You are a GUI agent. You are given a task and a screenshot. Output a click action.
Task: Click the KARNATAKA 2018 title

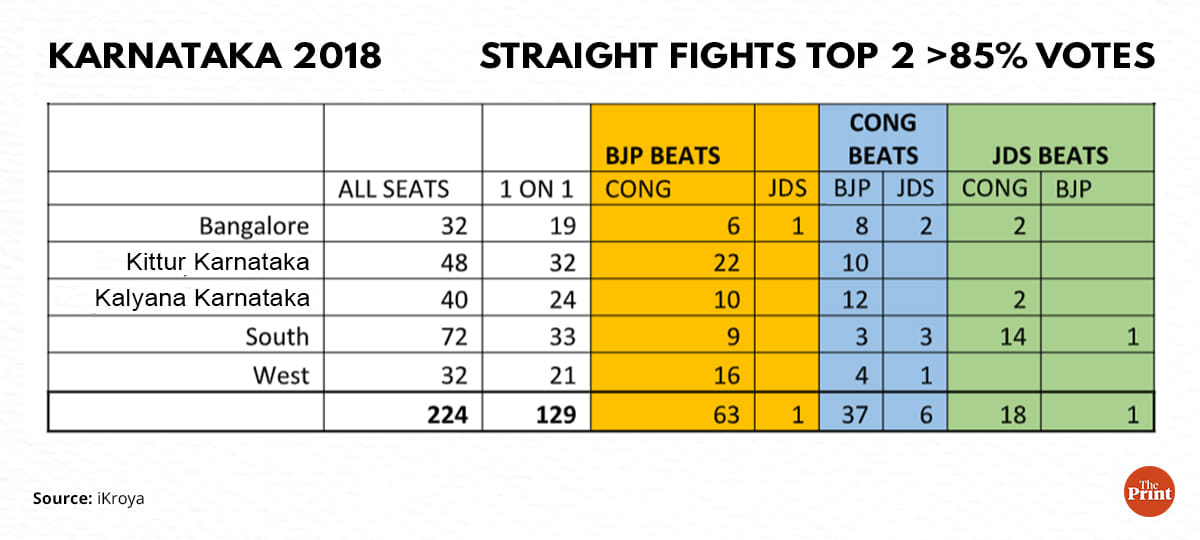(x=215, y=57)
